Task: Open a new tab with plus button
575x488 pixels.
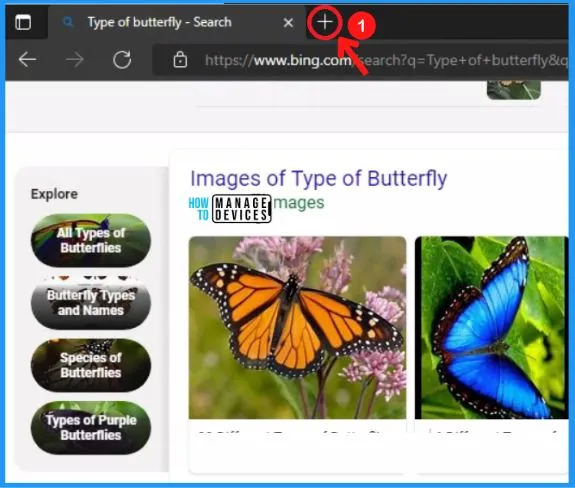Action: coord(325,22)
